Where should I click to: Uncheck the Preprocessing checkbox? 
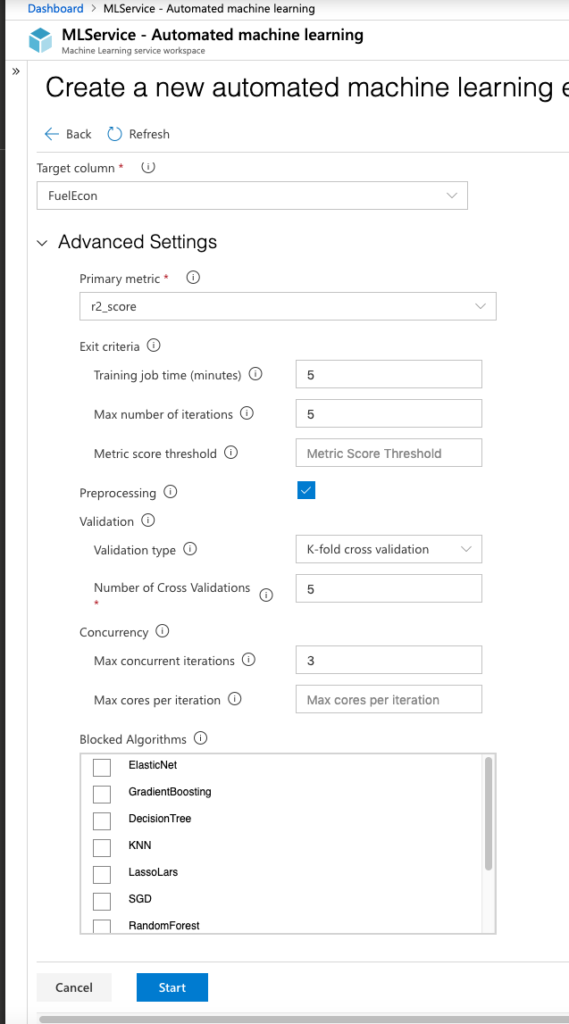pos(306,490)
